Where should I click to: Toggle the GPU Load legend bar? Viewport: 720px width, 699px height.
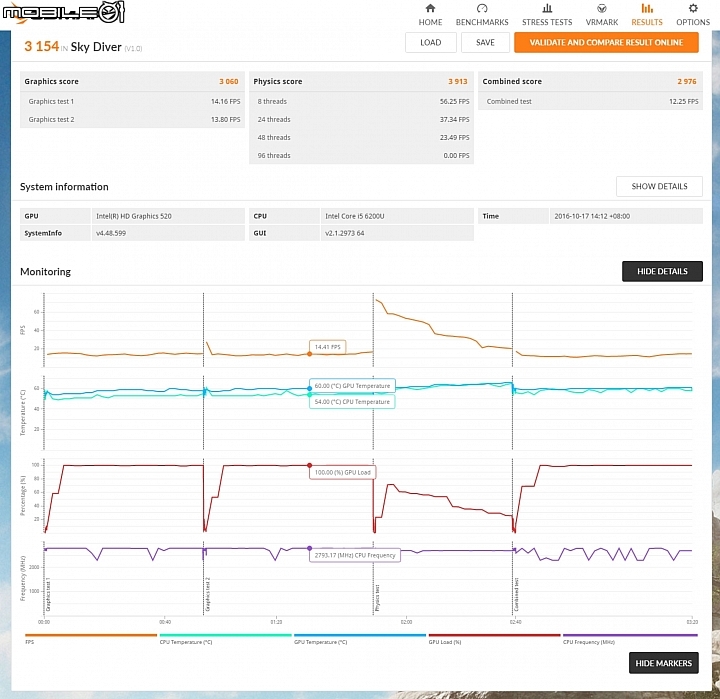pyautogui.click(x=495, y=635)
